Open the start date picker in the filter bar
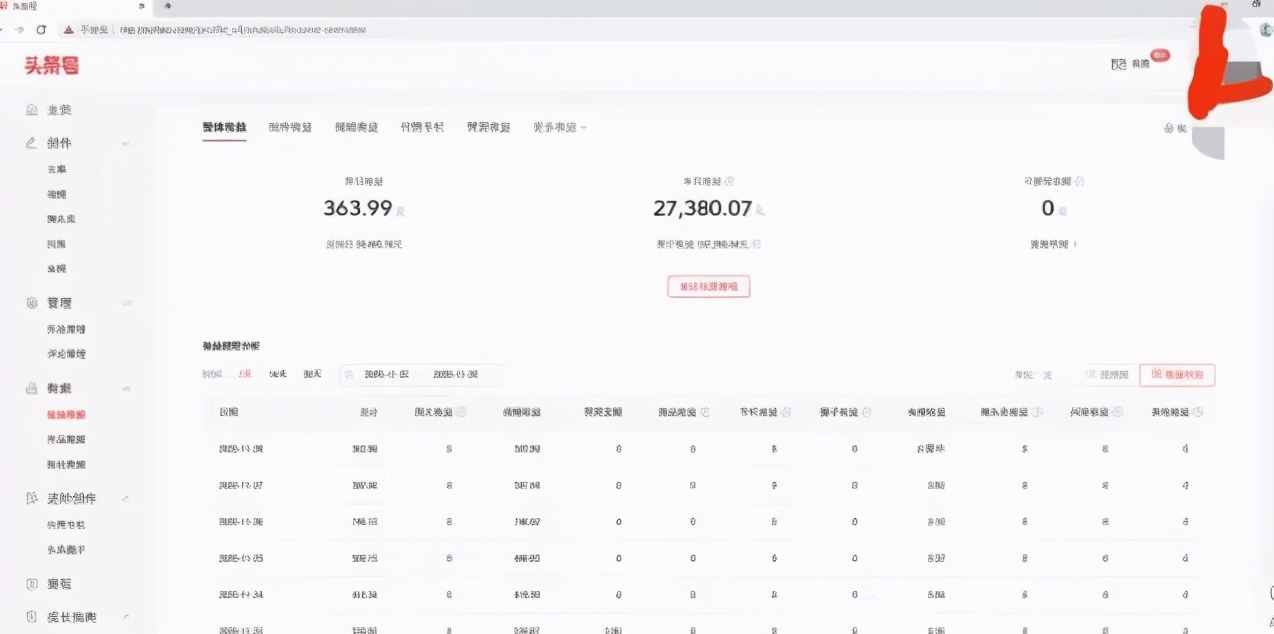1274x634 pixels. tap(384, 375)
